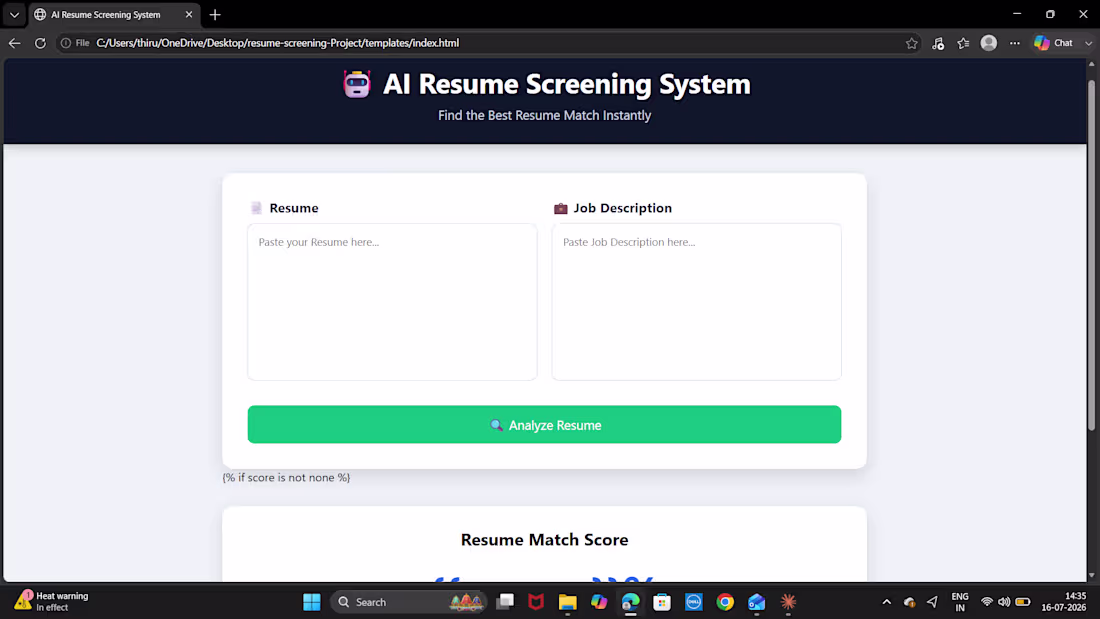Viewport: 1100px width, 619px height.
Task: Open Copilot app in taskbar
Action: pos(599,602)
